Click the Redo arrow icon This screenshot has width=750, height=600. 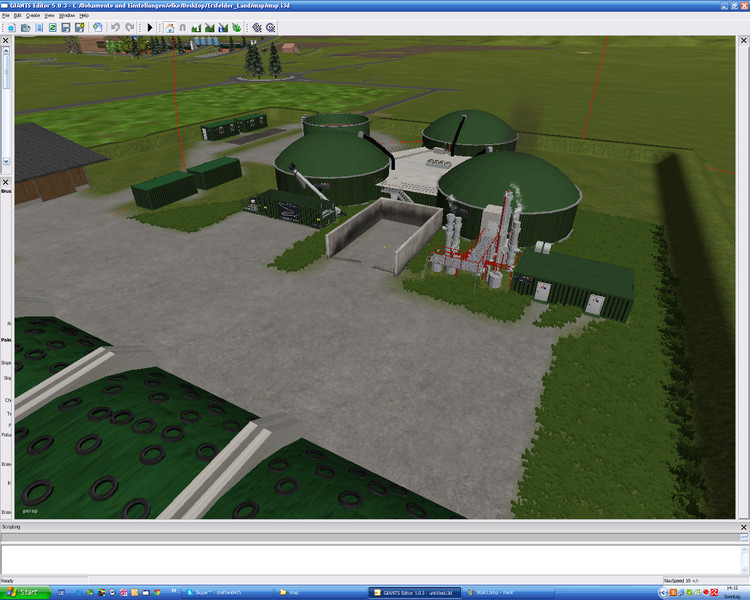130,28
